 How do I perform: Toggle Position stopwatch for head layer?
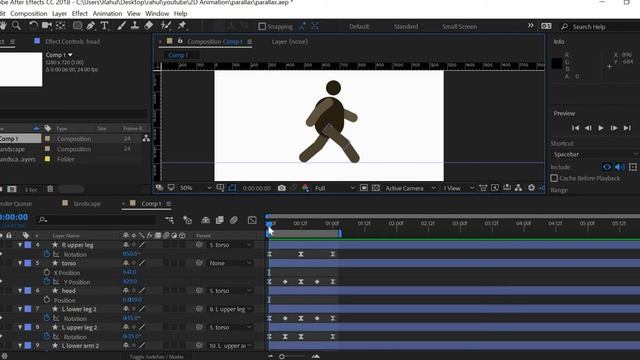pyautogui.click(x=47, y=300)
